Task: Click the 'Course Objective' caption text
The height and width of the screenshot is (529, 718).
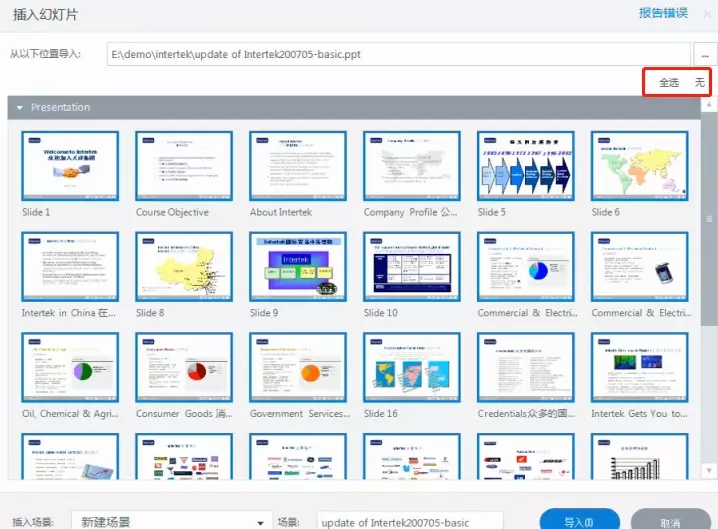Action: coord(172,213)
